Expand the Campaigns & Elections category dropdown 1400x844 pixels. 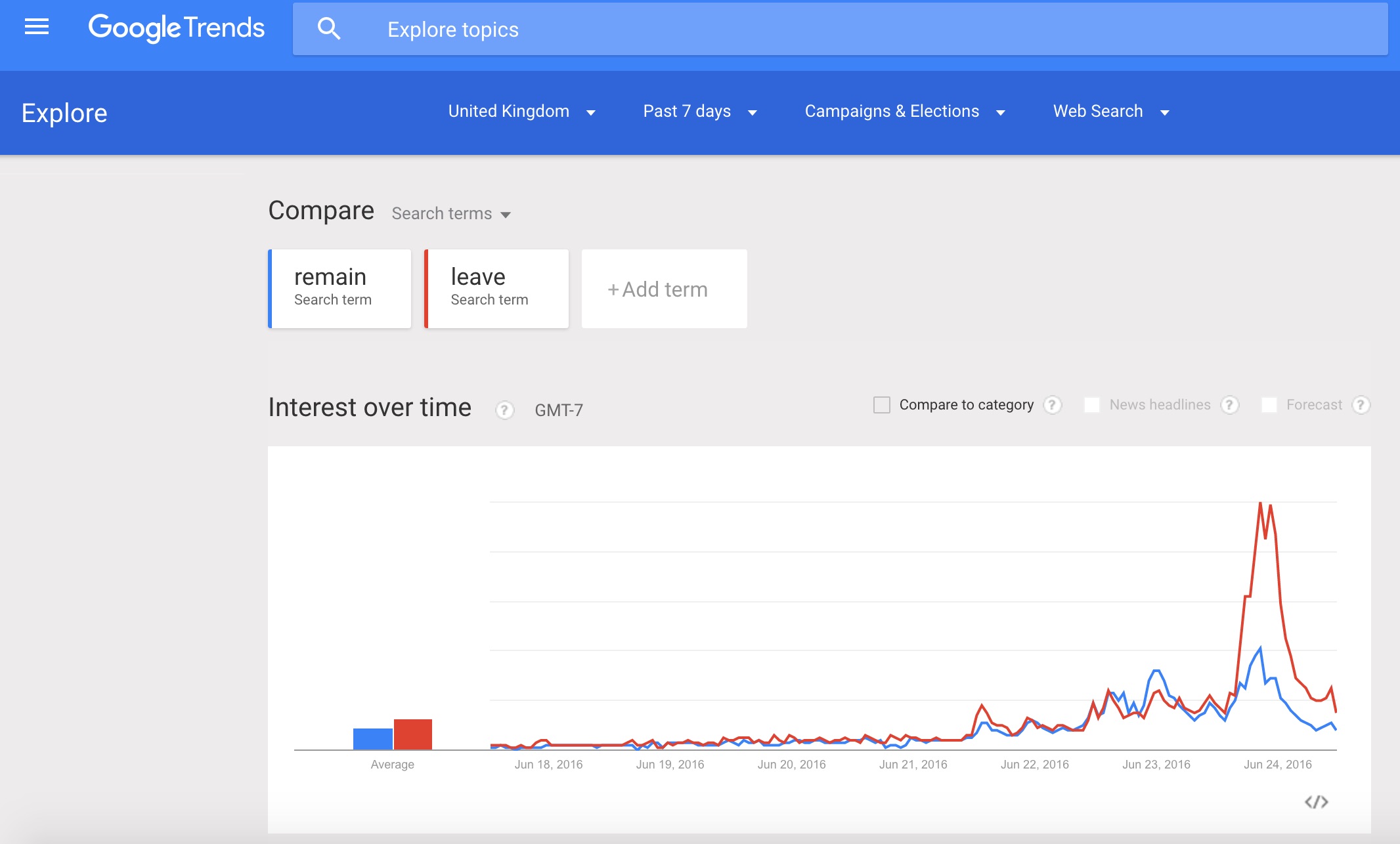pos(905,112)
